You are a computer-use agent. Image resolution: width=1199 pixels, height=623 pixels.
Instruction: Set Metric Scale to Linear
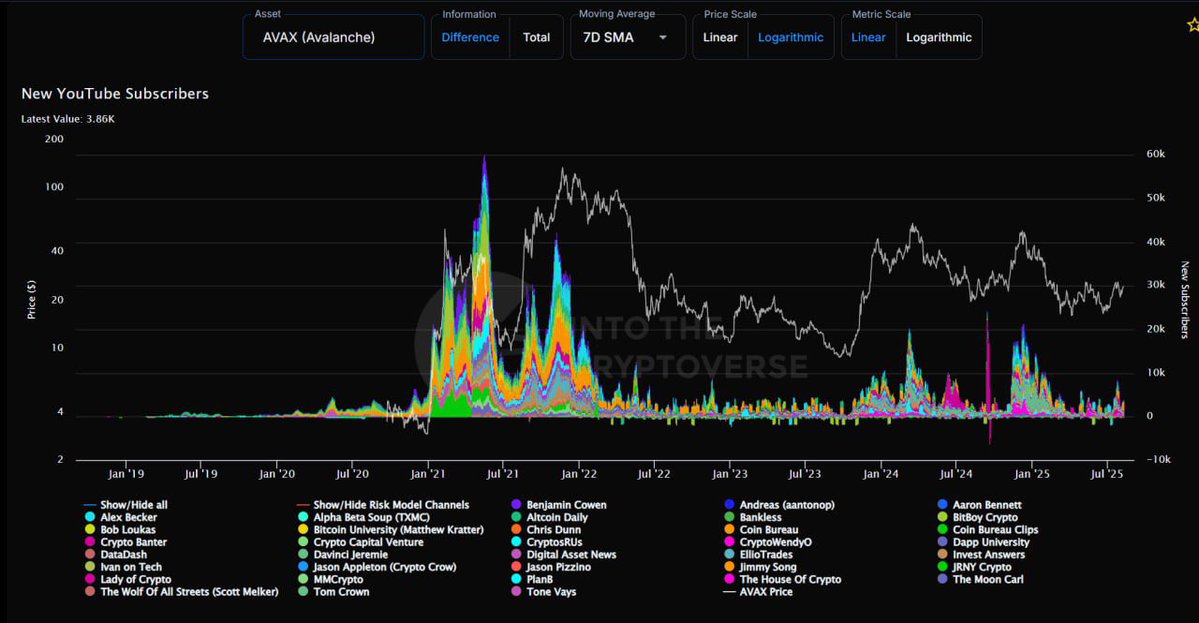pos(869,37)
